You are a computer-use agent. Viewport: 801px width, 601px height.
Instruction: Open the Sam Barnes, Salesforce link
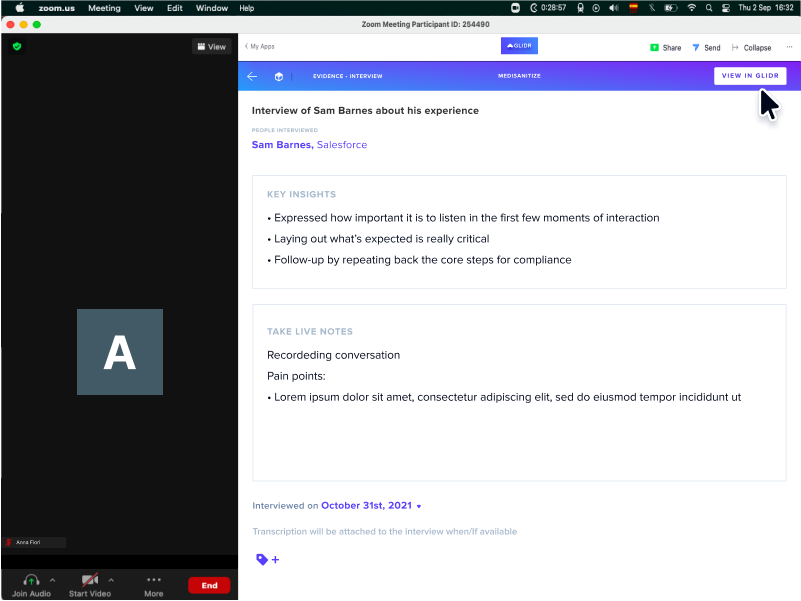click(x=309, y=145)
